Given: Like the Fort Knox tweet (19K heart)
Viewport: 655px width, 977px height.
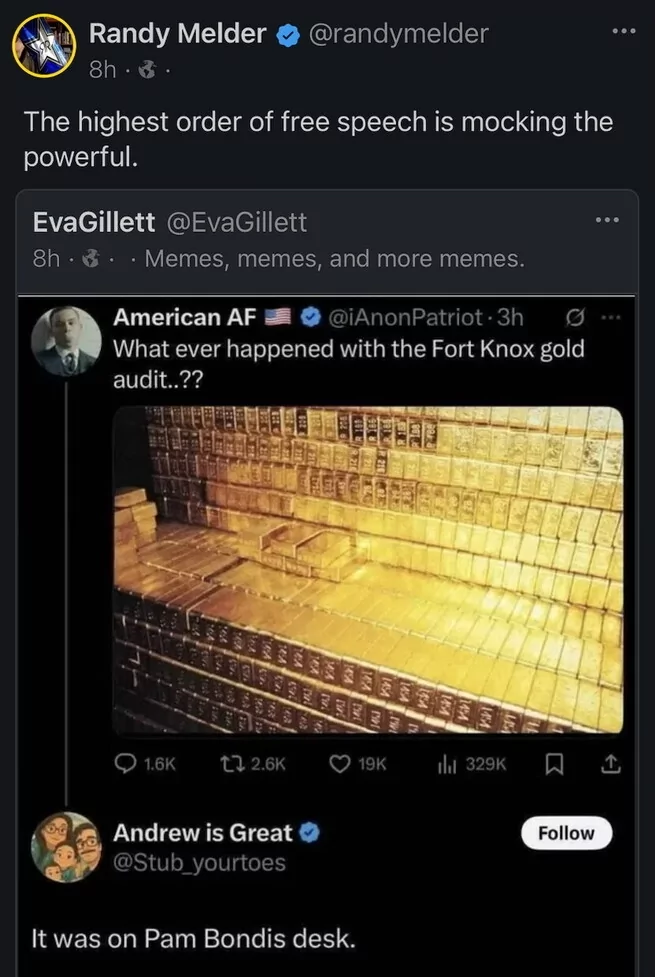Looking at the screenshot, I should tap(340, 763).
